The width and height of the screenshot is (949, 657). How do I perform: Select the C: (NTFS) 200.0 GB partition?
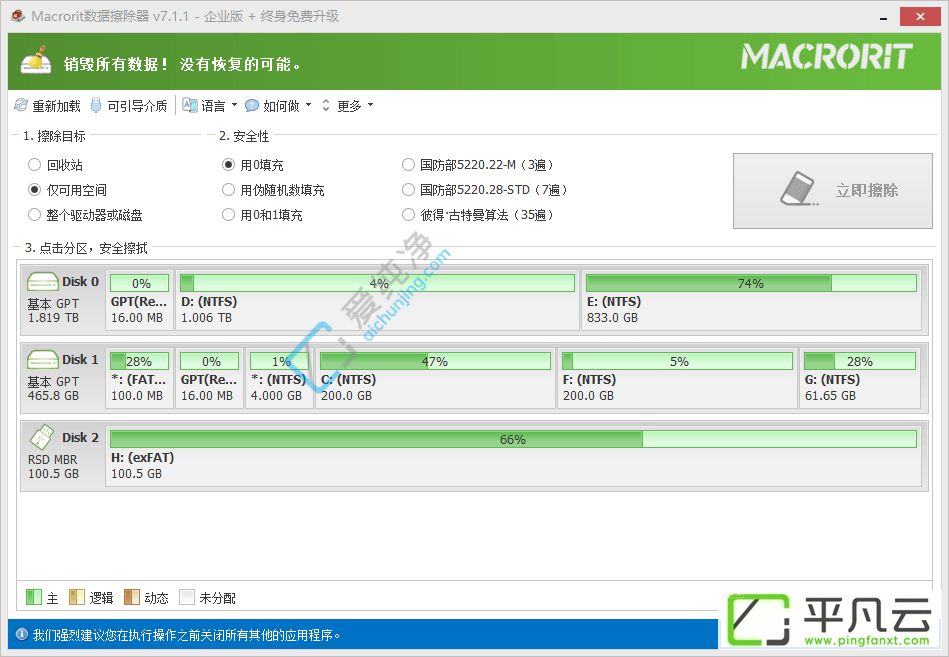click(x=435, y=378)
